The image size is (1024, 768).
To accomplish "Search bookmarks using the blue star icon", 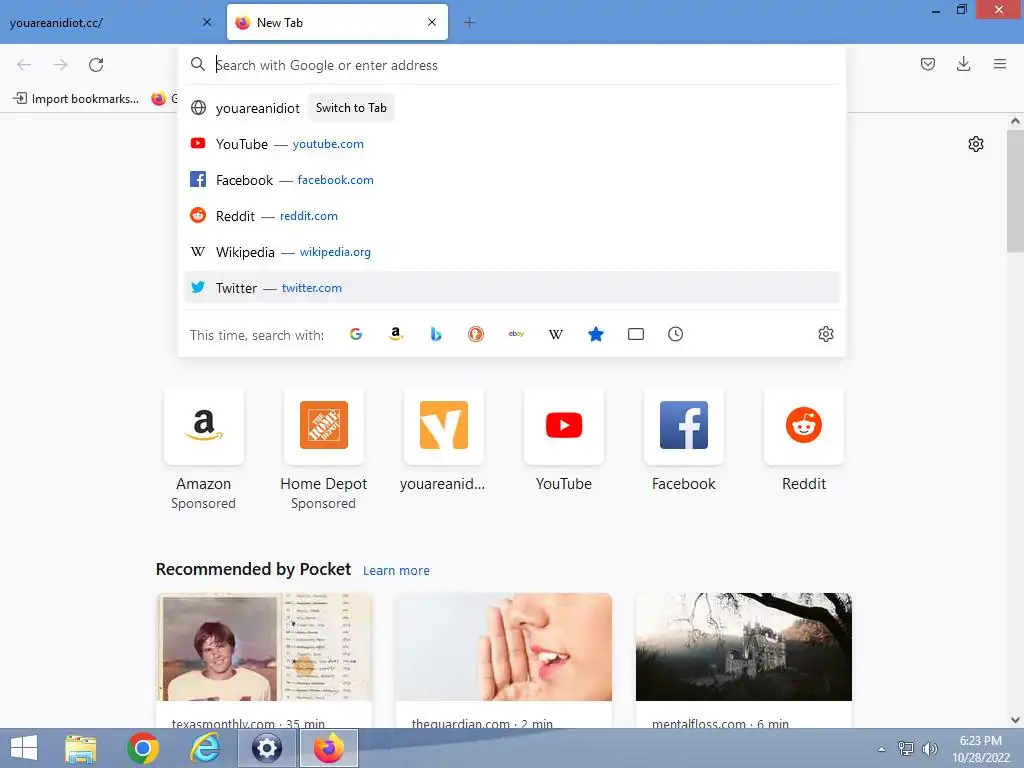I will point(596,334).
